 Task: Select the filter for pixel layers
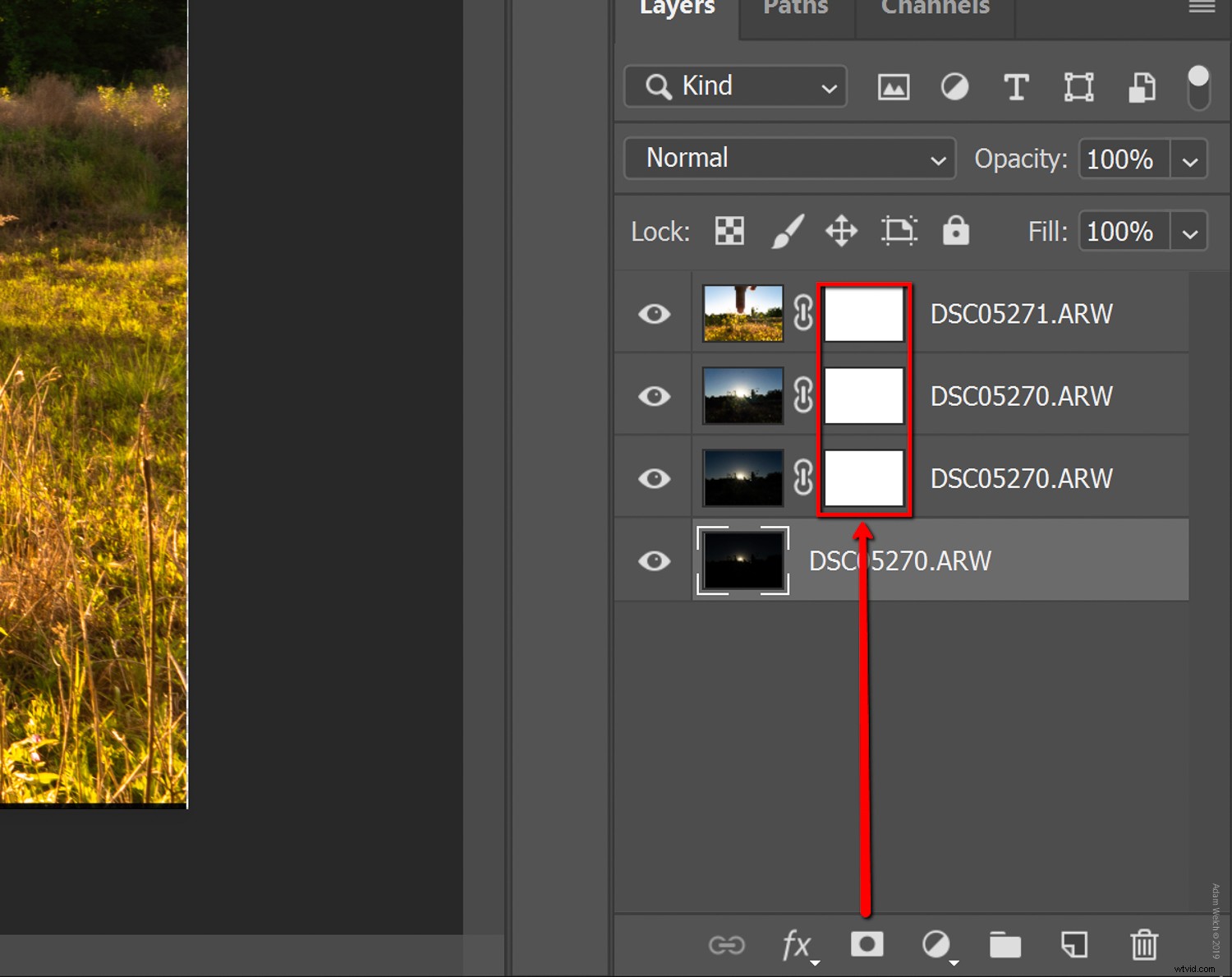[x=893, y=86]
